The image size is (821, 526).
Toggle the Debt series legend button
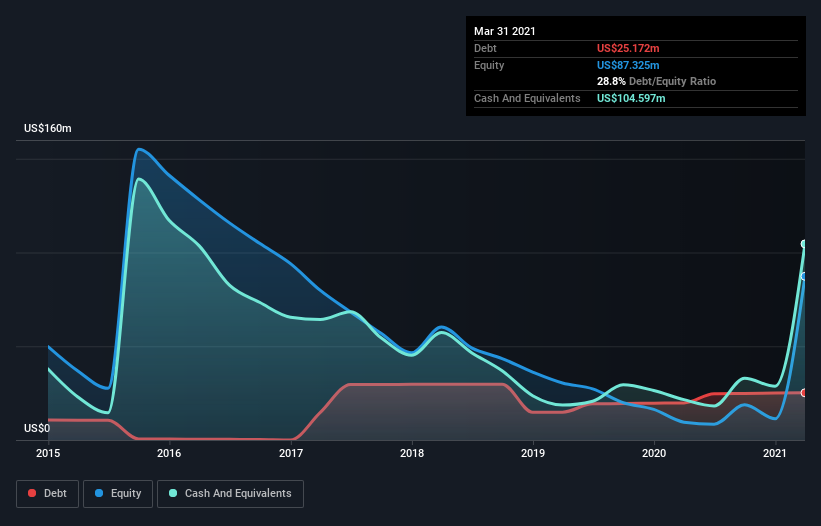click(x=48, y=494)
